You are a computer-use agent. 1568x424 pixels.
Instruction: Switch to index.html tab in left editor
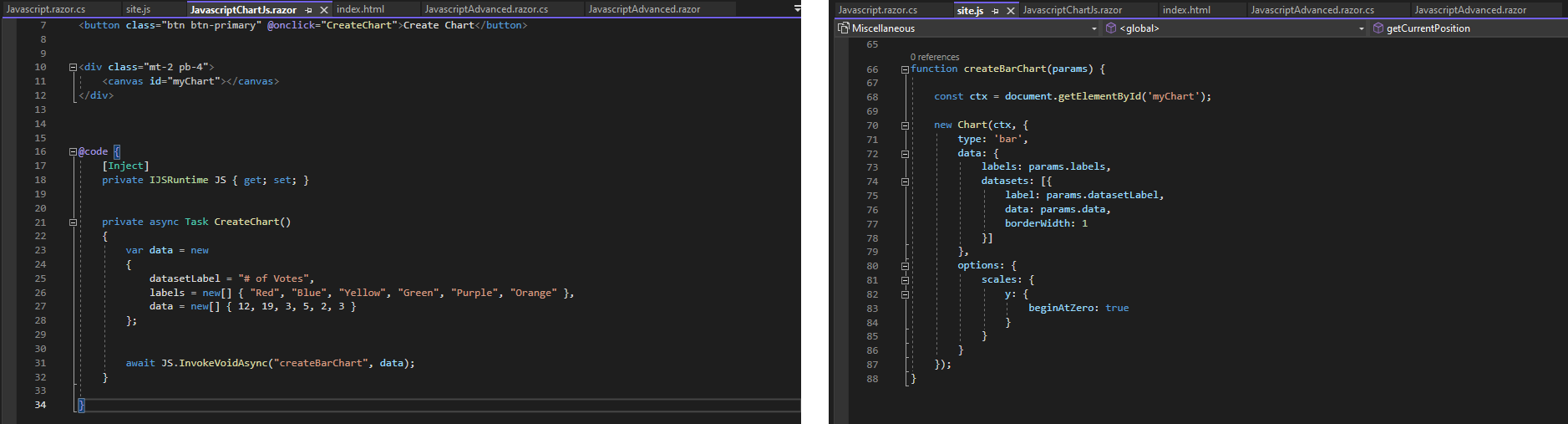coord(360,9)
